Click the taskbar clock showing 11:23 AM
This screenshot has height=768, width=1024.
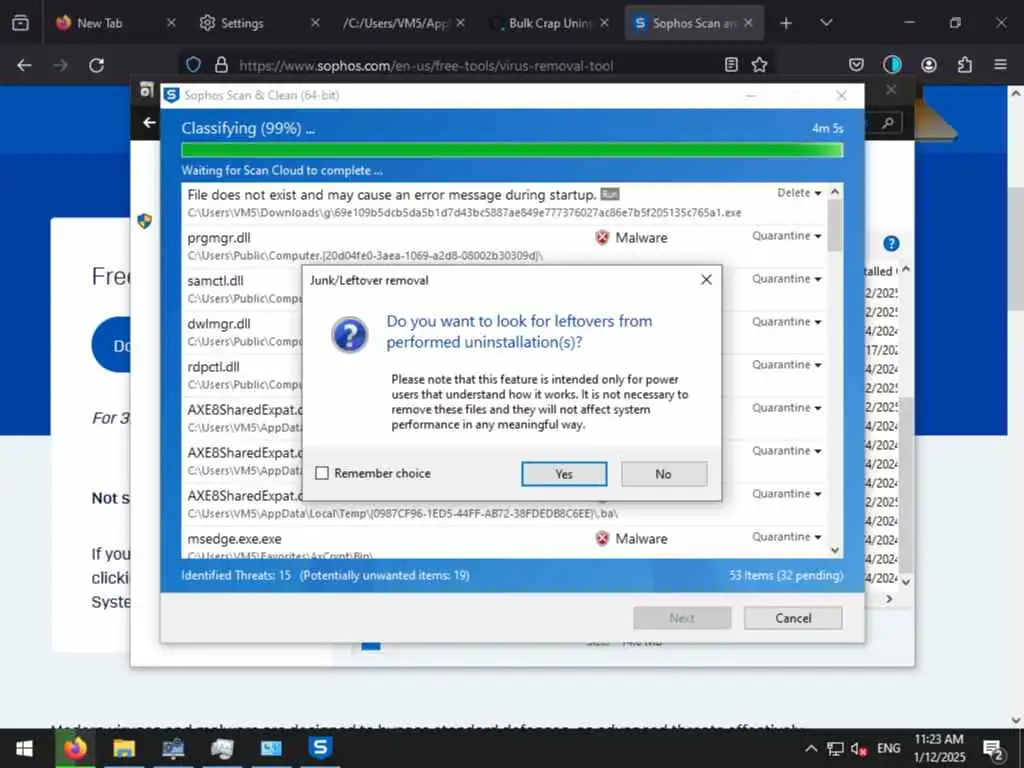pyautogui.click(x=939, y=748)
